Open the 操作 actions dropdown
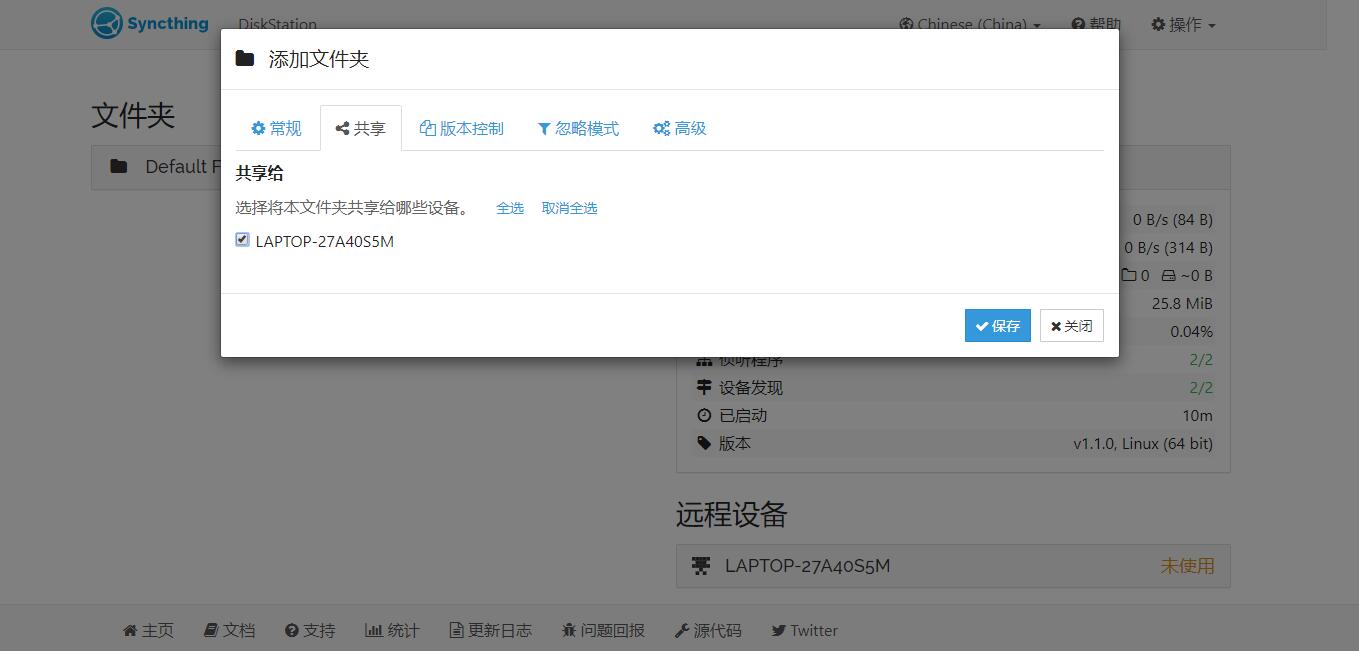The image size is (1359, 651). pos(1184,24)
